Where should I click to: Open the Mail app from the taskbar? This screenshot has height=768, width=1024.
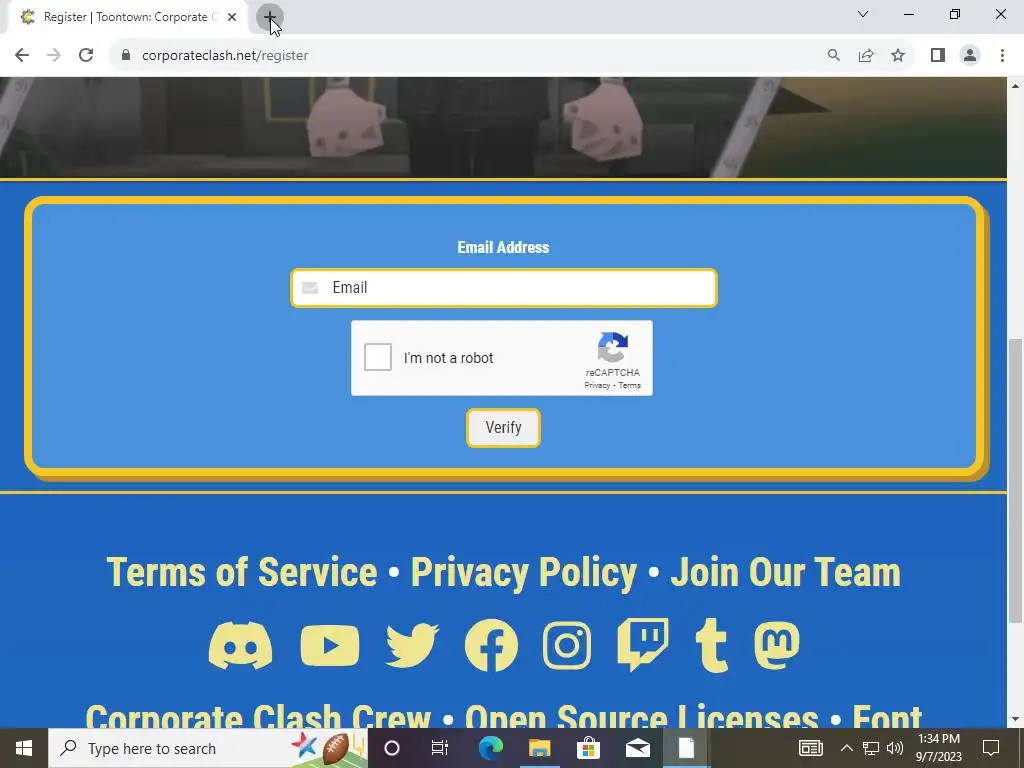[637, 748]
